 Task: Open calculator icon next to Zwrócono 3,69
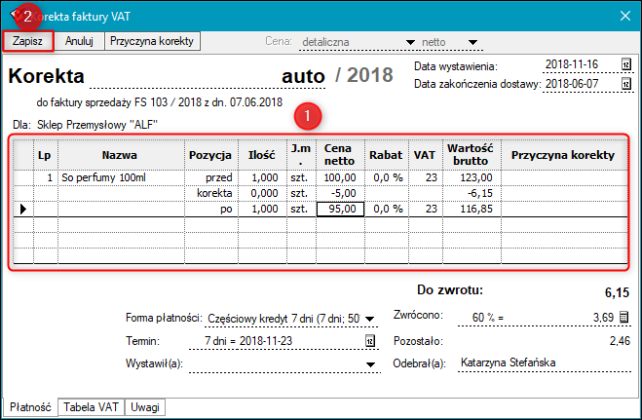pyautogui.click(x=624, y=317)
